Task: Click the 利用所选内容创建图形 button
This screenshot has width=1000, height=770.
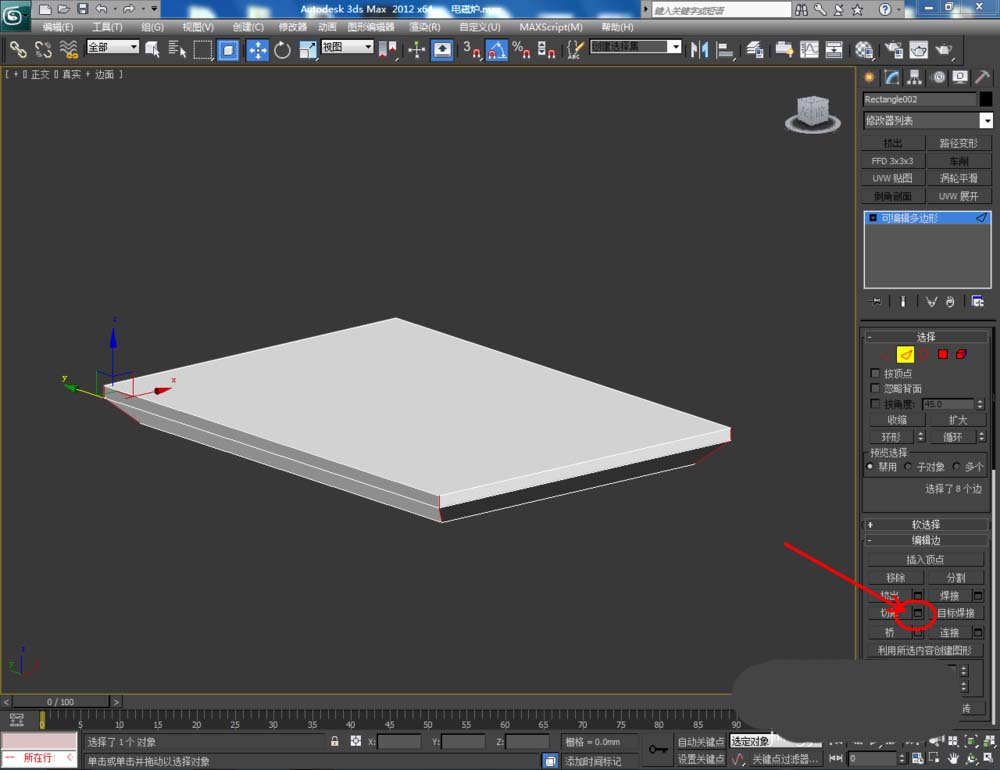Action: (x=925, y=650)
